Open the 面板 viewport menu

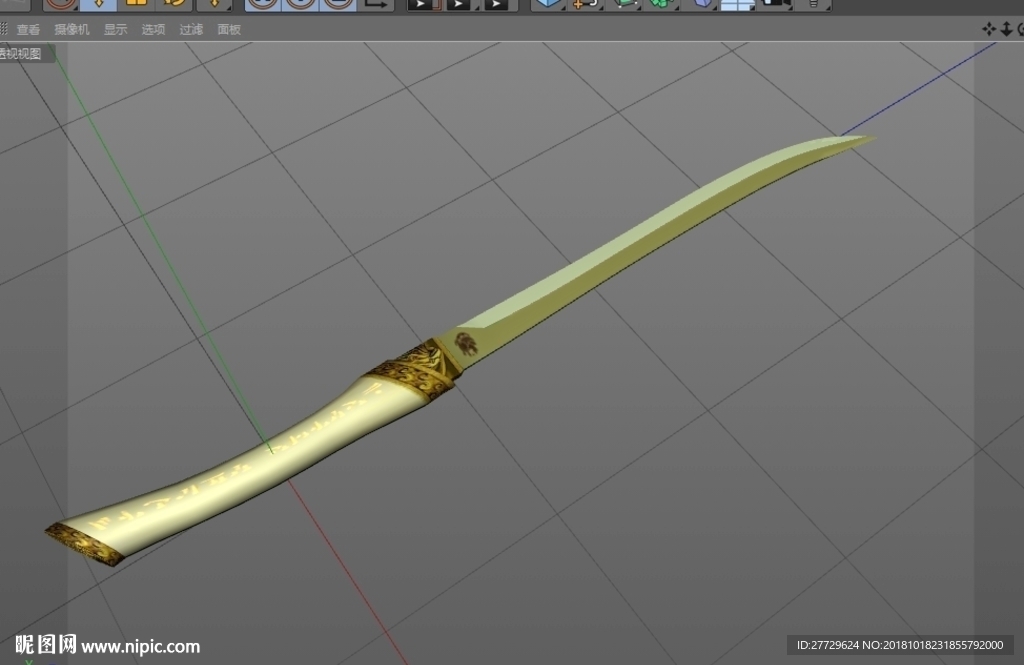click(x=229, y=29)
